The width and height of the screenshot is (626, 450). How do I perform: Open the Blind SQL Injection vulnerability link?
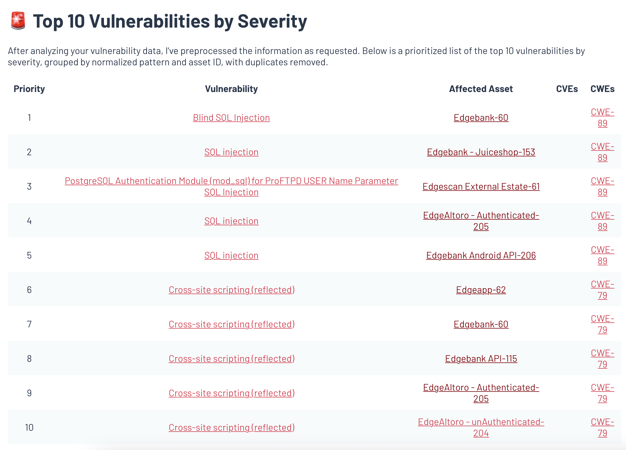click(x=231, y=118)
